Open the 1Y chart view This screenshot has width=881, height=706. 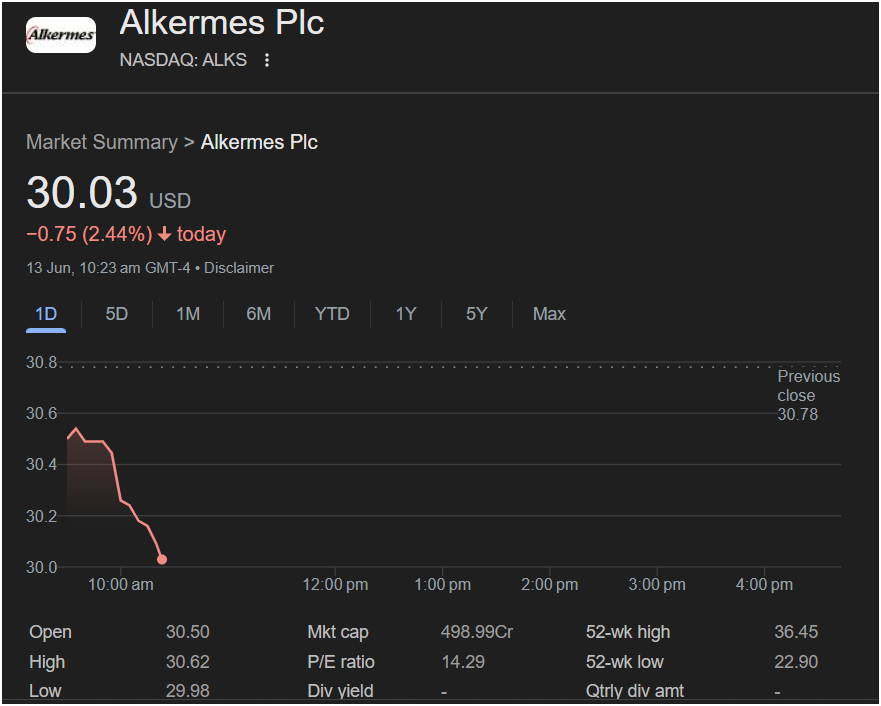(406, 314)
